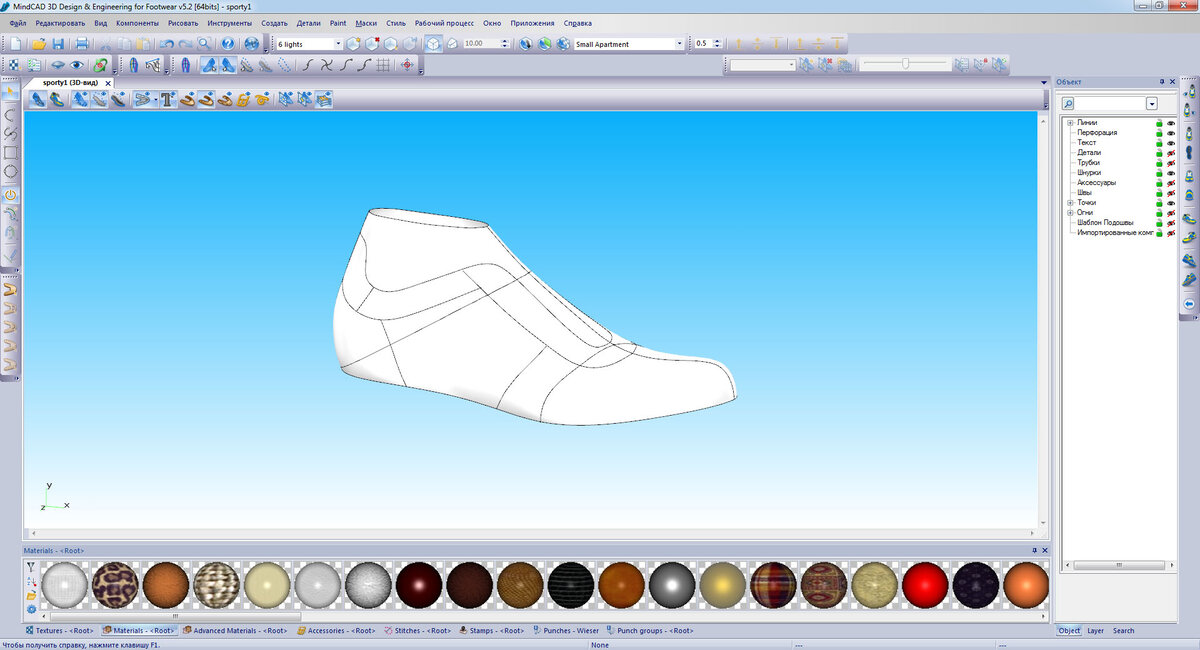
Task: Select the plaid tartan material sphere
Action: pos(774,585)
